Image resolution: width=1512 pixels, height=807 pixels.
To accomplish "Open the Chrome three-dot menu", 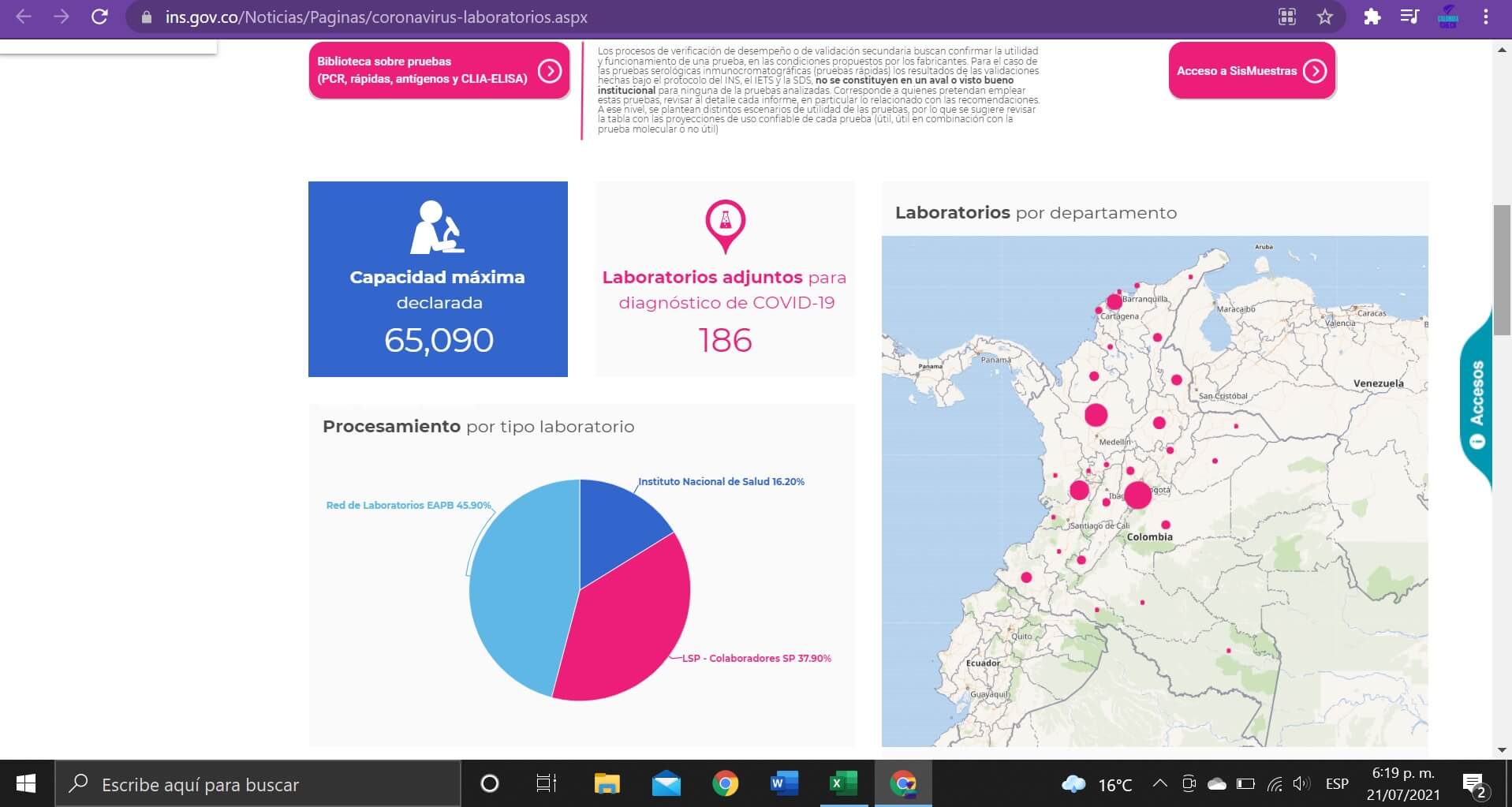I will [x=1486, y=17].
